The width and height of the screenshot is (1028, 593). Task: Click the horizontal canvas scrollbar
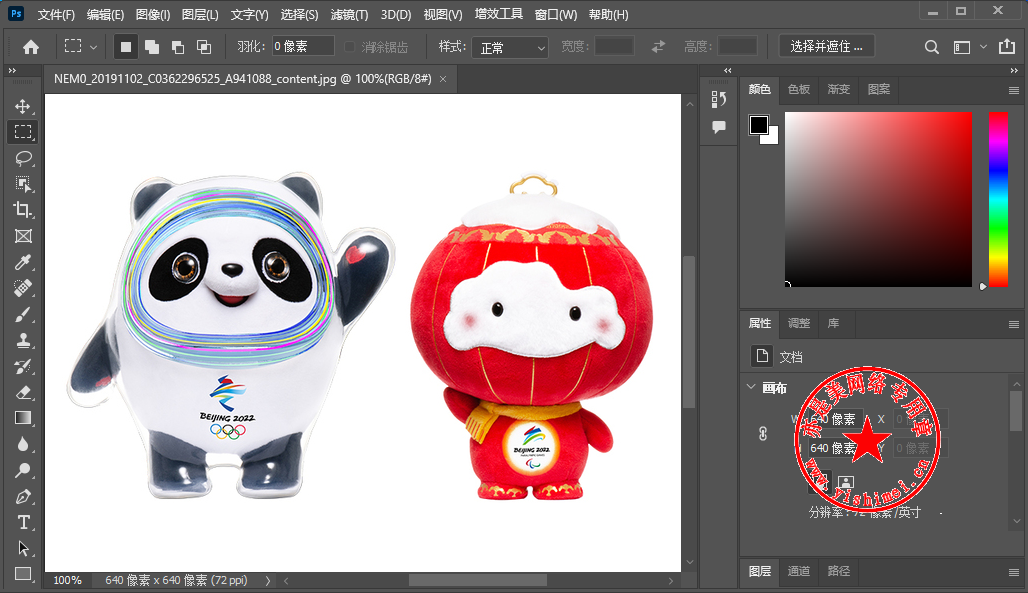pos(478,581)
